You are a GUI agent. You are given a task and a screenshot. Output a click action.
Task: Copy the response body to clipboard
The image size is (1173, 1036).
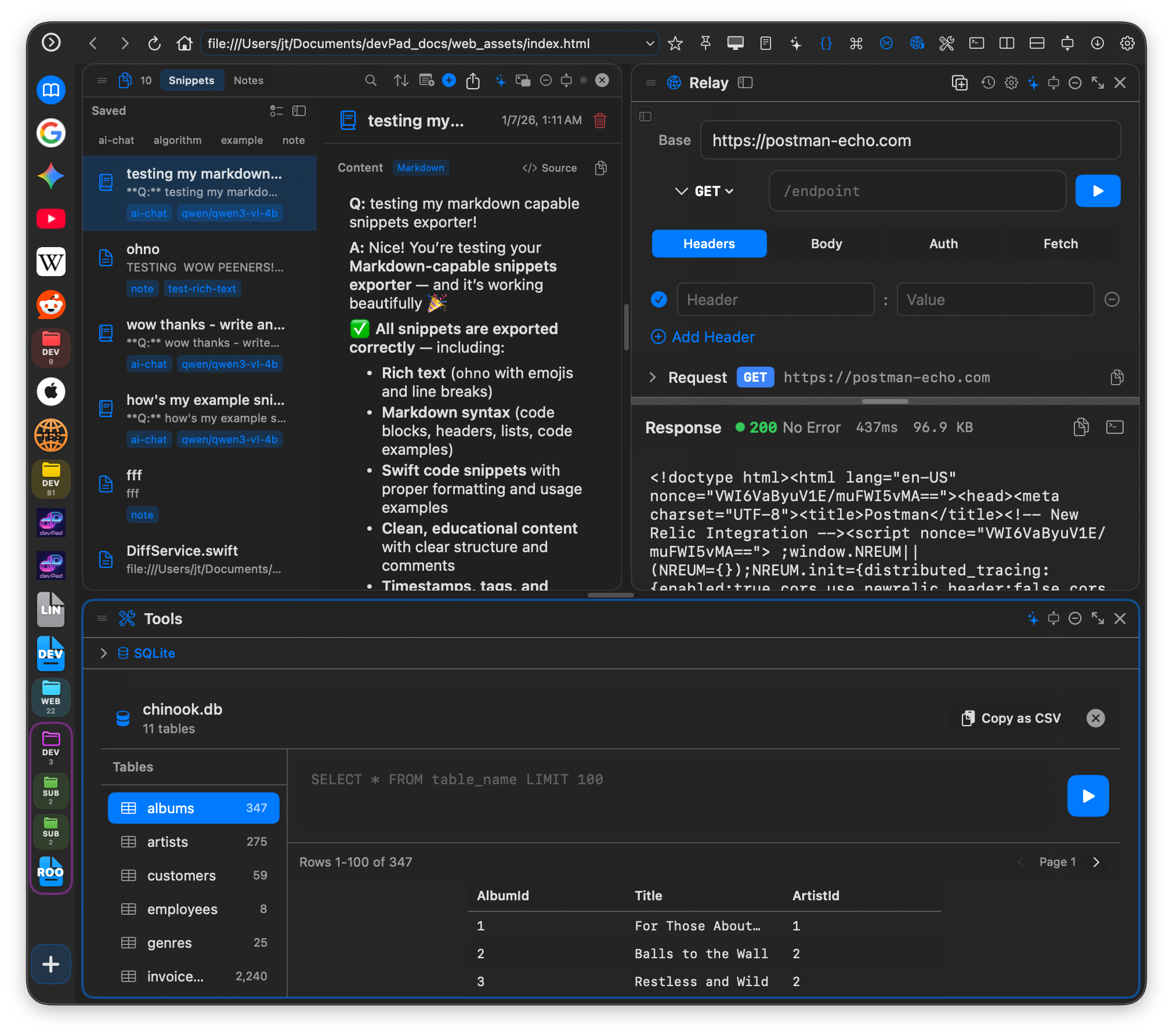point(1080,428)
